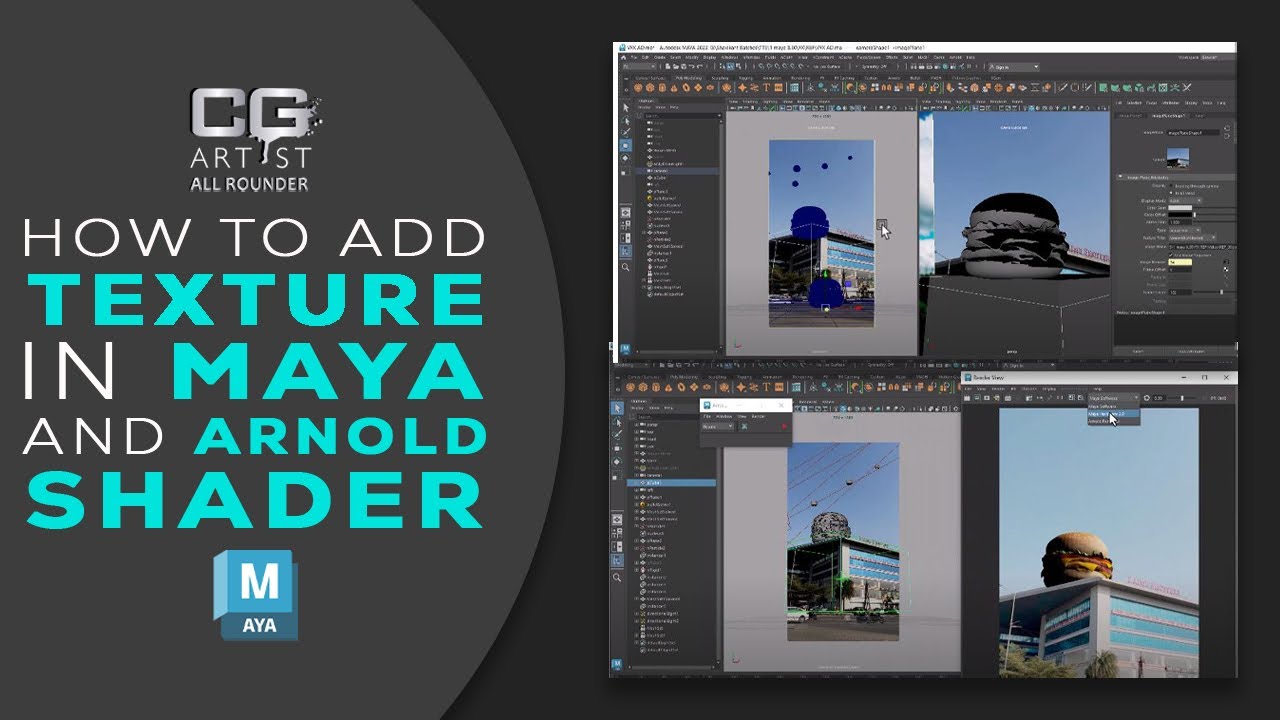Viewport: 1280px width, 720px height.
Task: Click the polygon sphere shelf icon in upper Maya window
Action: 638,88
